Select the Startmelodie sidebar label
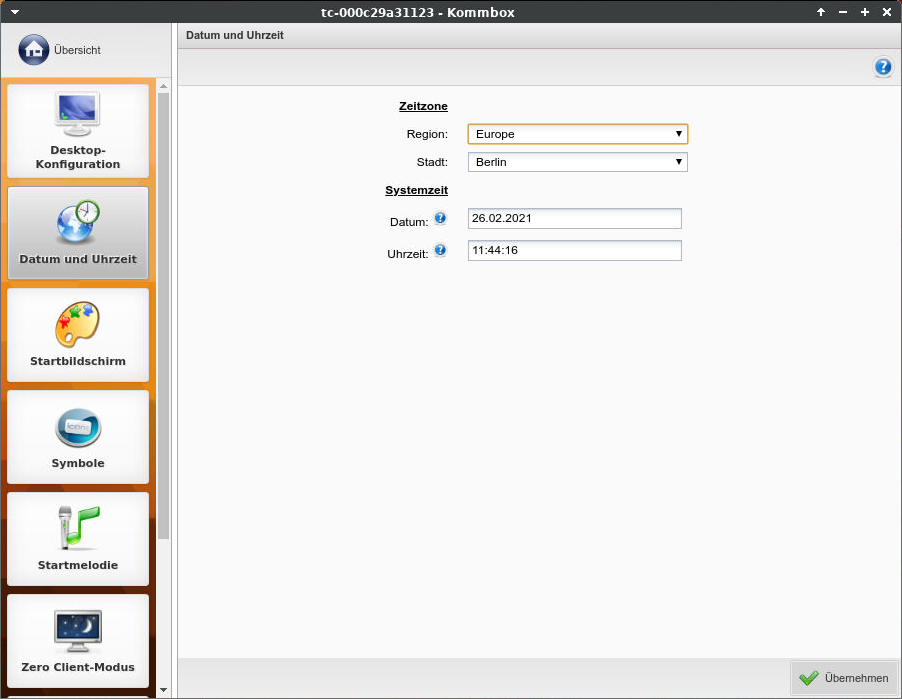Image resolution: width=902 pixels, height=699 pixels. click(78, 565)
